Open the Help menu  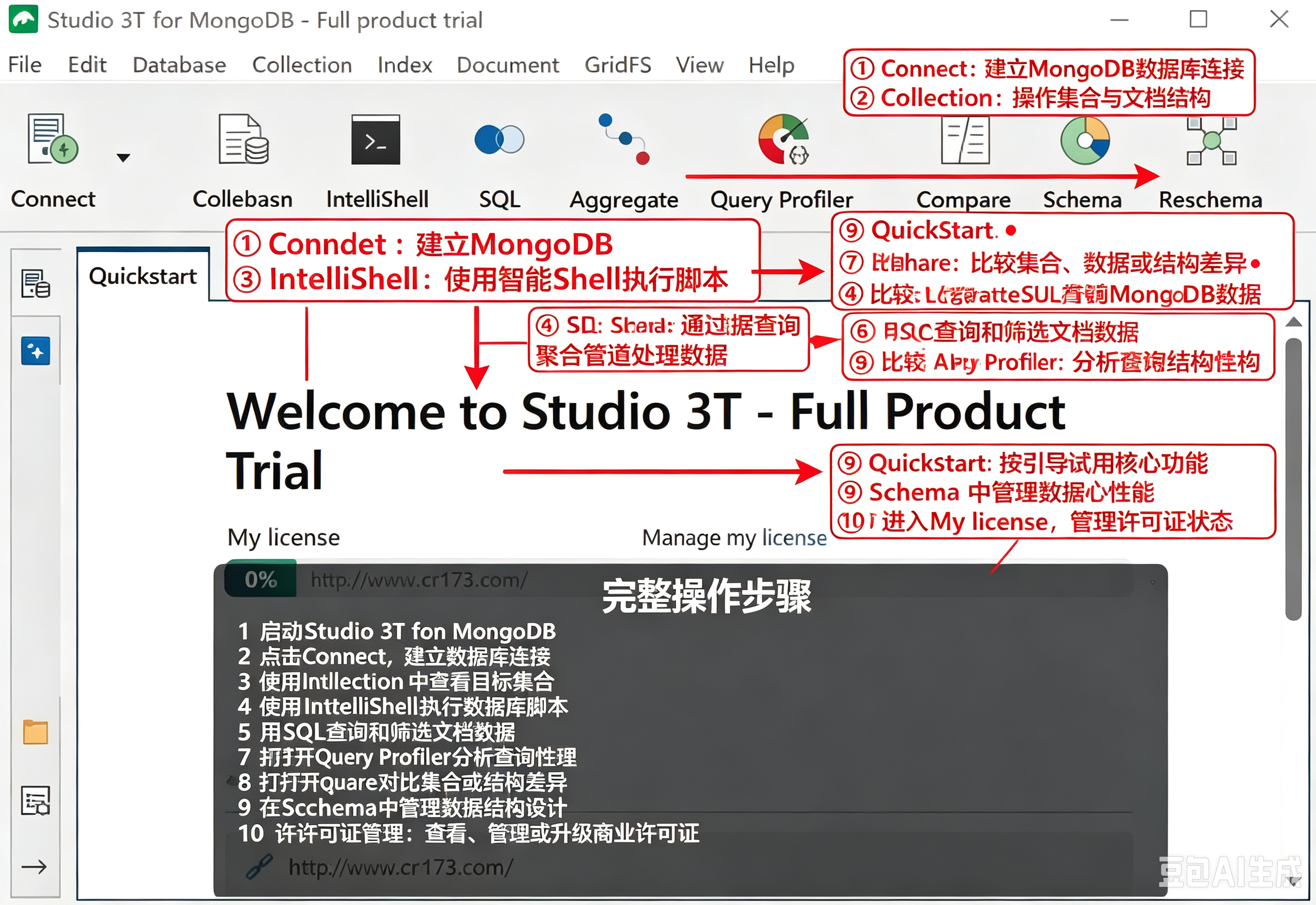[x=771, y=65]
